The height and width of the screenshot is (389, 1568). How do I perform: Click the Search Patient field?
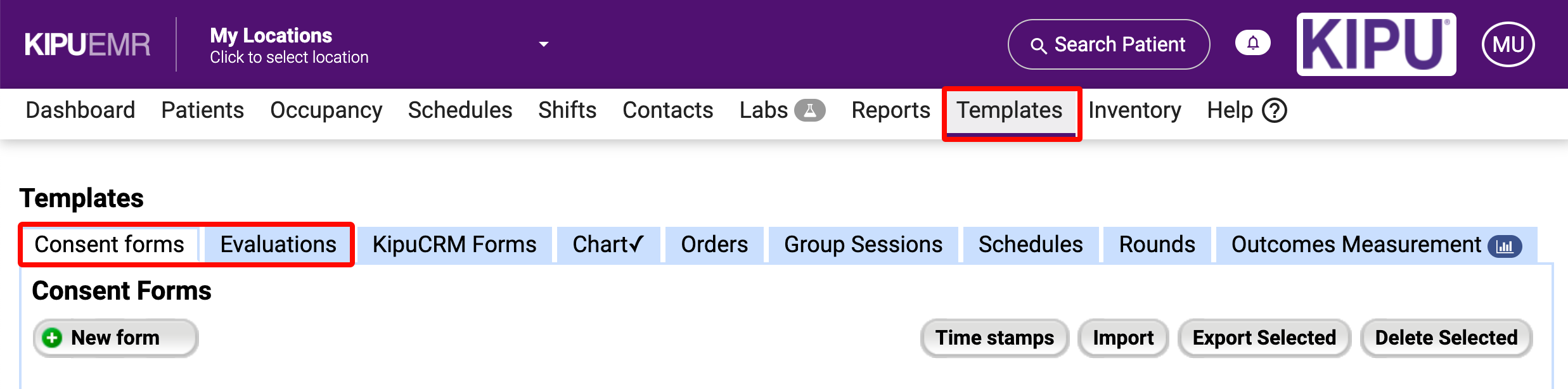tap(1109, 44)
